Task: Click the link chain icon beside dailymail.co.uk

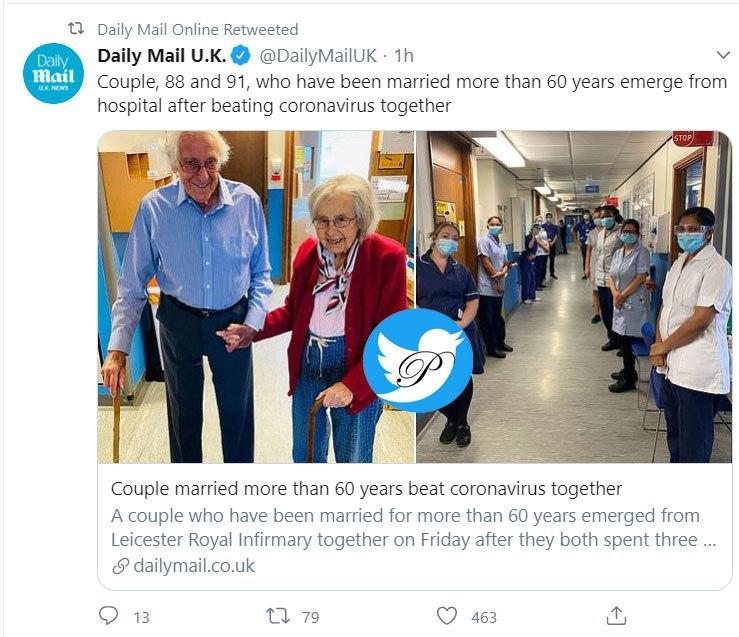Action: [x=120, y=566]
